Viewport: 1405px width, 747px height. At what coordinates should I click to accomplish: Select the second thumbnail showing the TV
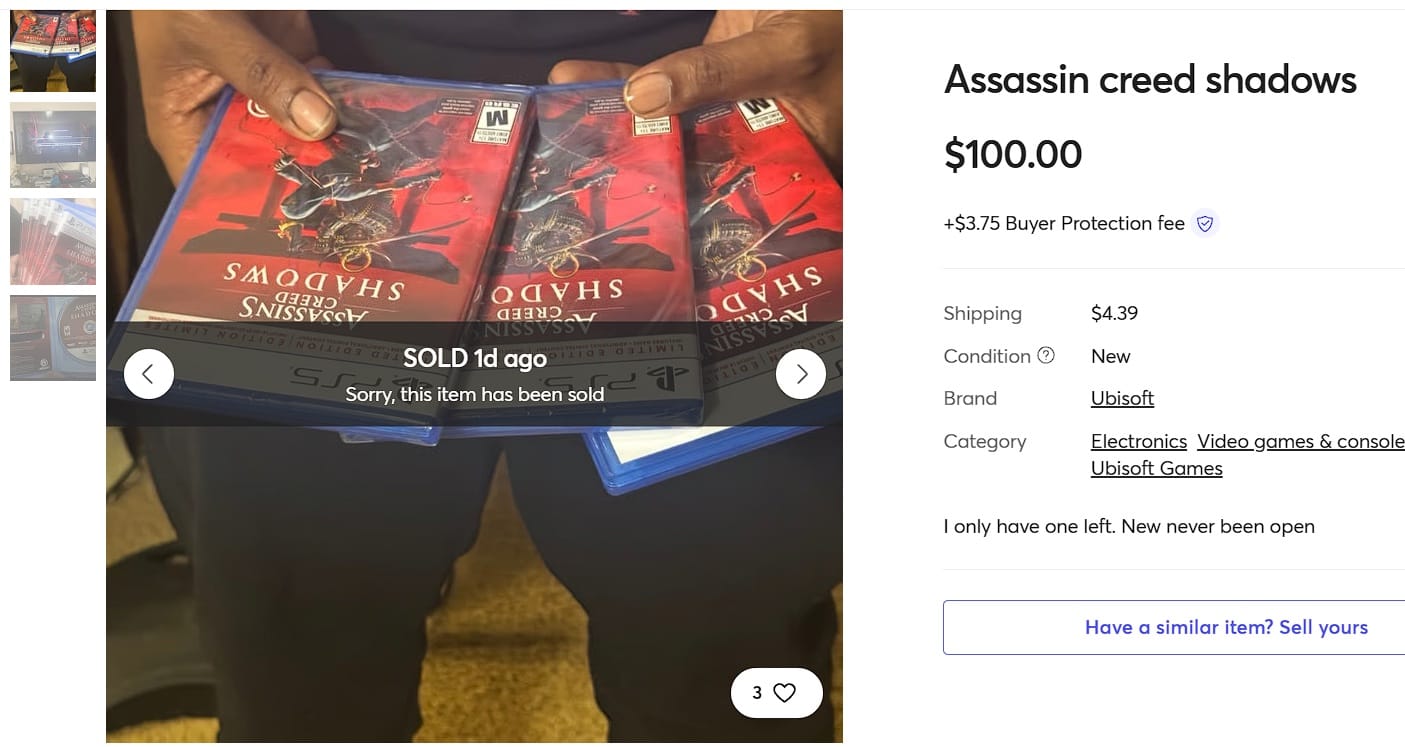[53, 145]
